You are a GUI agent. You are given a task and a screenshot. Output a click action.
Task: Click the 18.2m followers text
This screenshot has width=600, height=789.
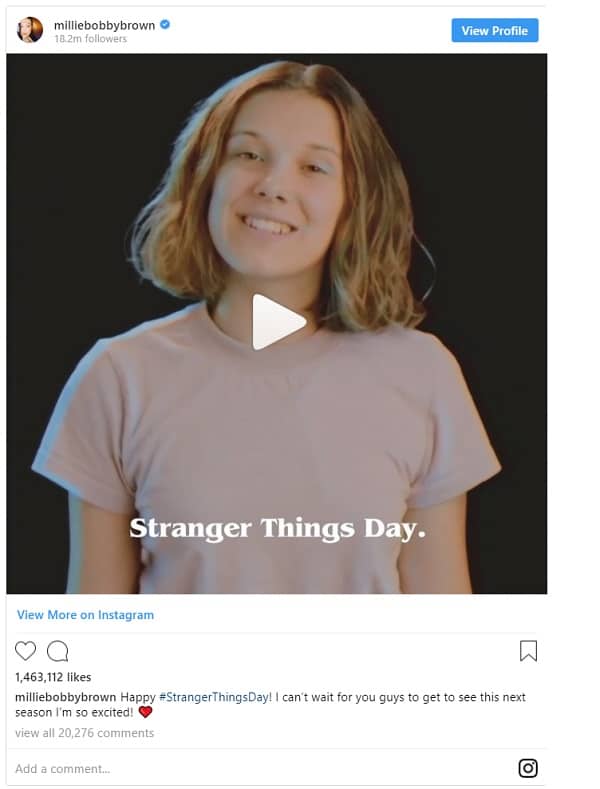(91, 39)
